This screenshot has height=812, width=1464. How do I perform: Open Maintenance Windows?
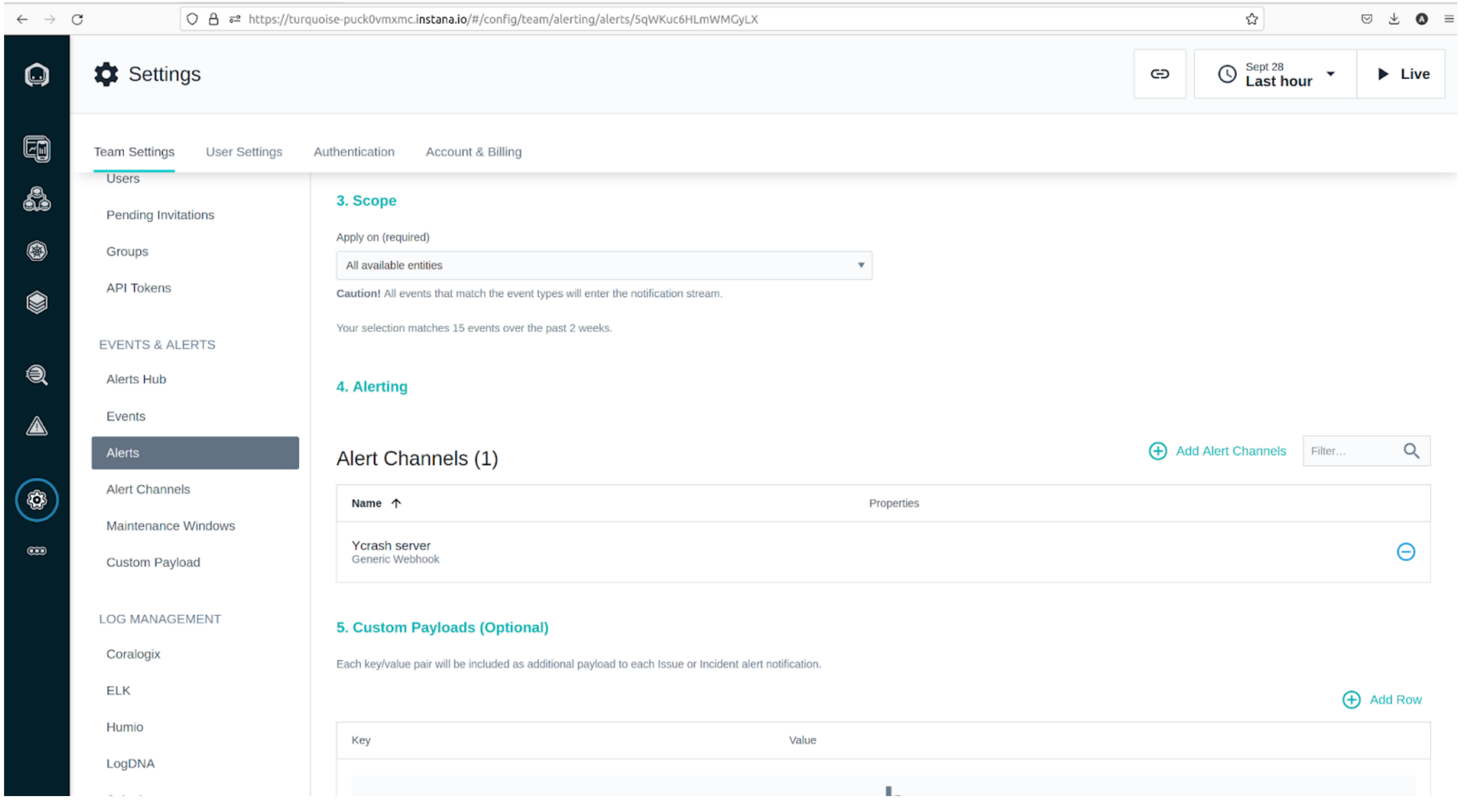click(x=170, y=526)
